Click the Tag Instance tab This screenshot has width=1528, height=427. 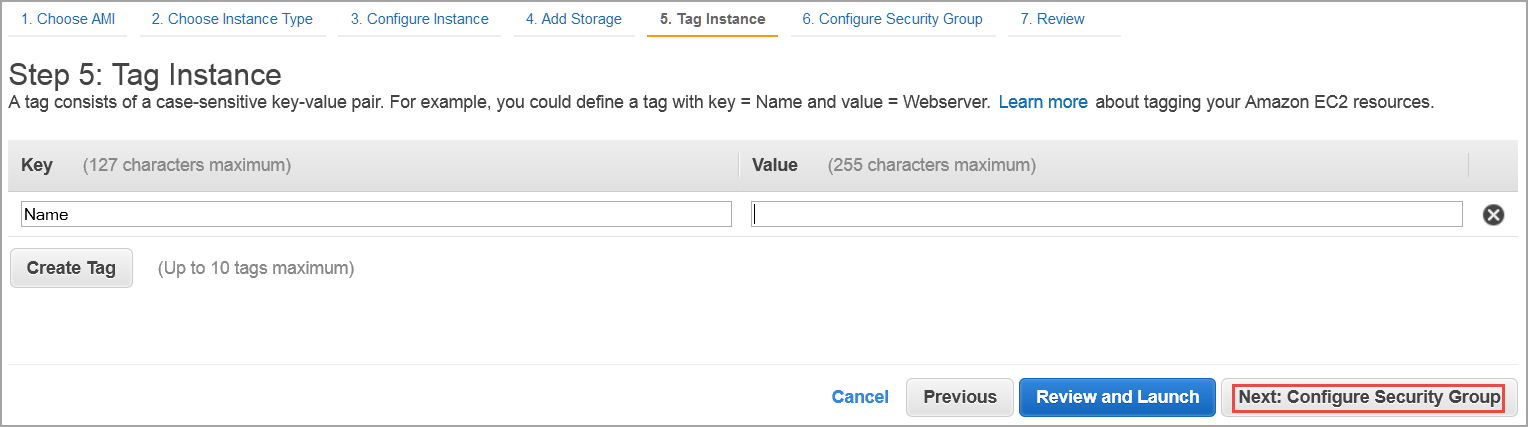[x=712, y=19]
